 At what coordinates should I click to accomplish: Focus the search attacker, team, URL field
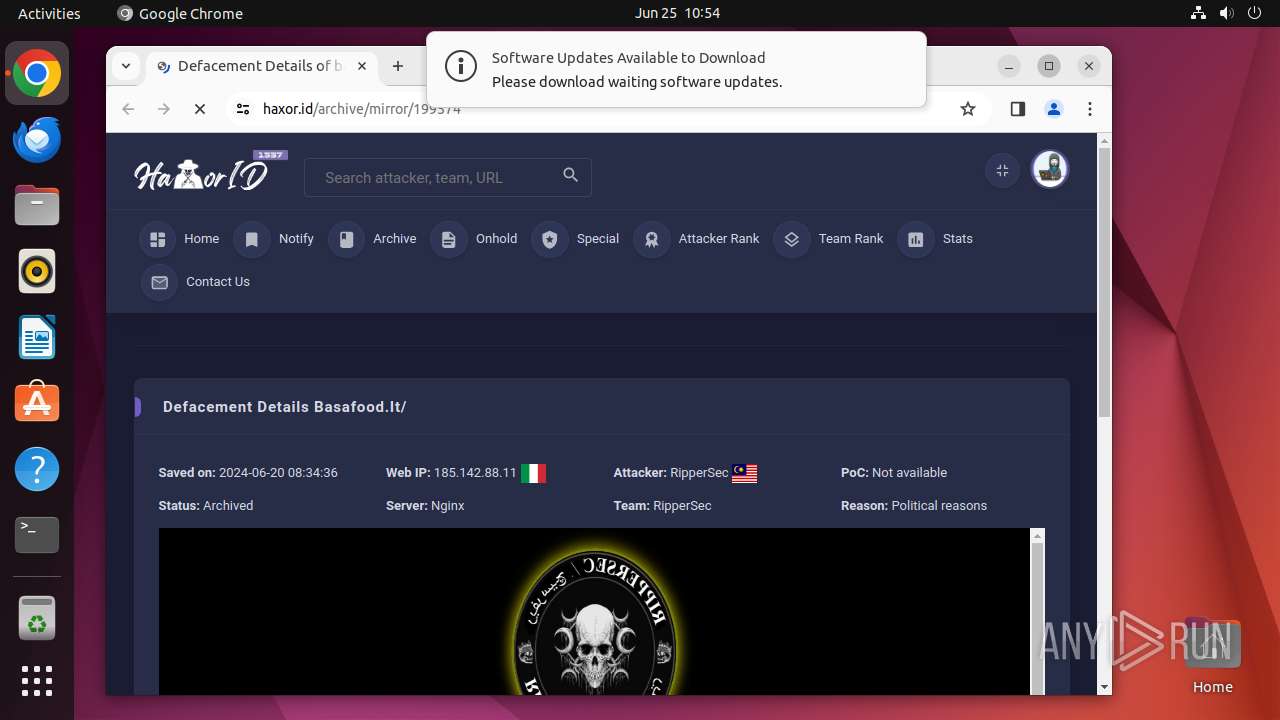coord(448,178)
